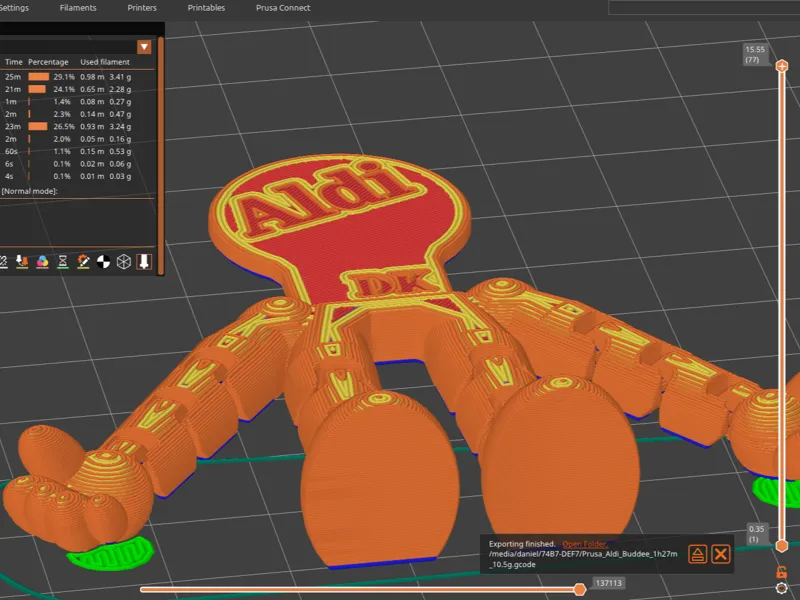The height and width of the screenshot is (600, 800).
Task: Select the 29.1% legend row
Action: point(78,77)
